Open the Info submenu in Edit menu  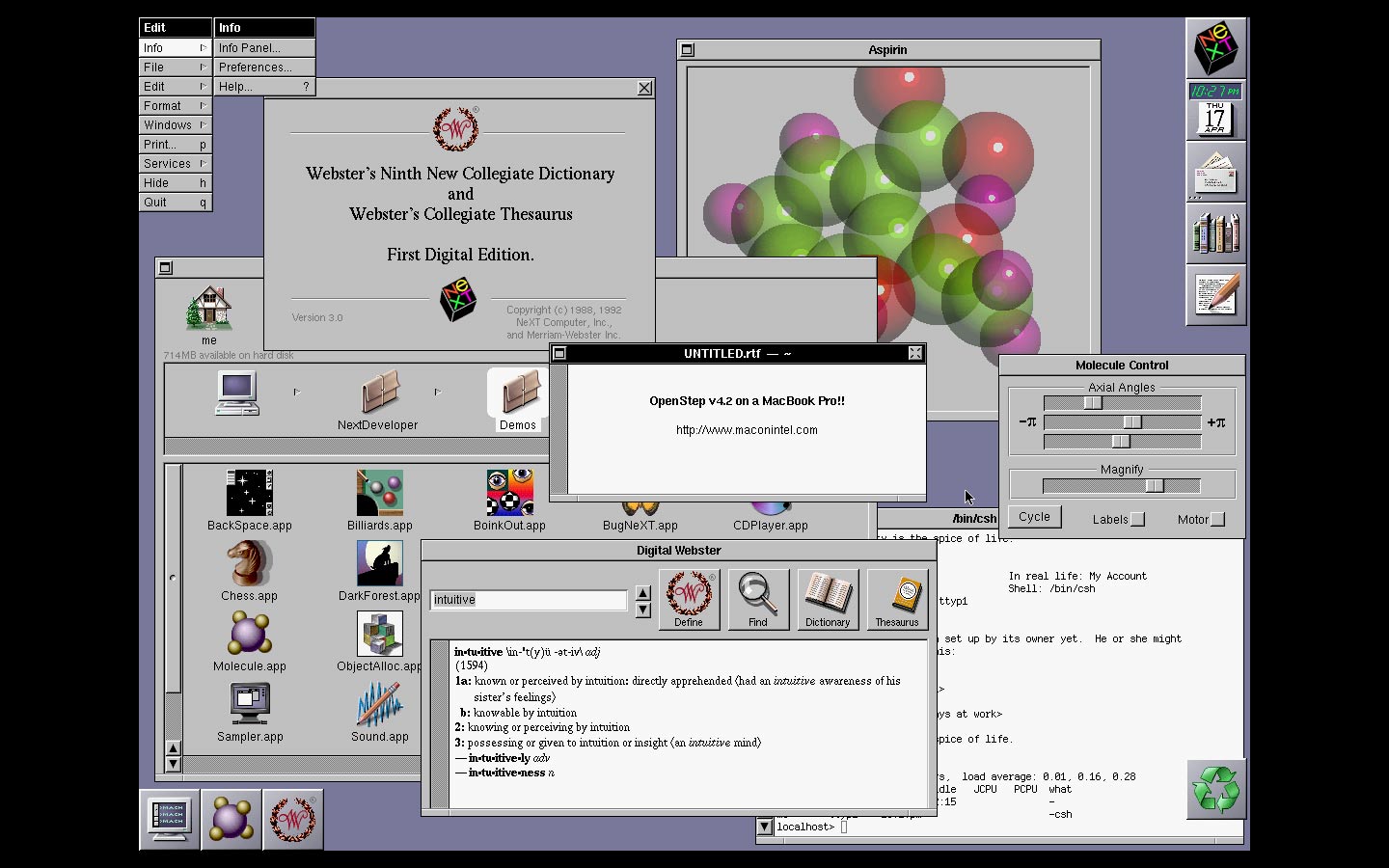176,47
